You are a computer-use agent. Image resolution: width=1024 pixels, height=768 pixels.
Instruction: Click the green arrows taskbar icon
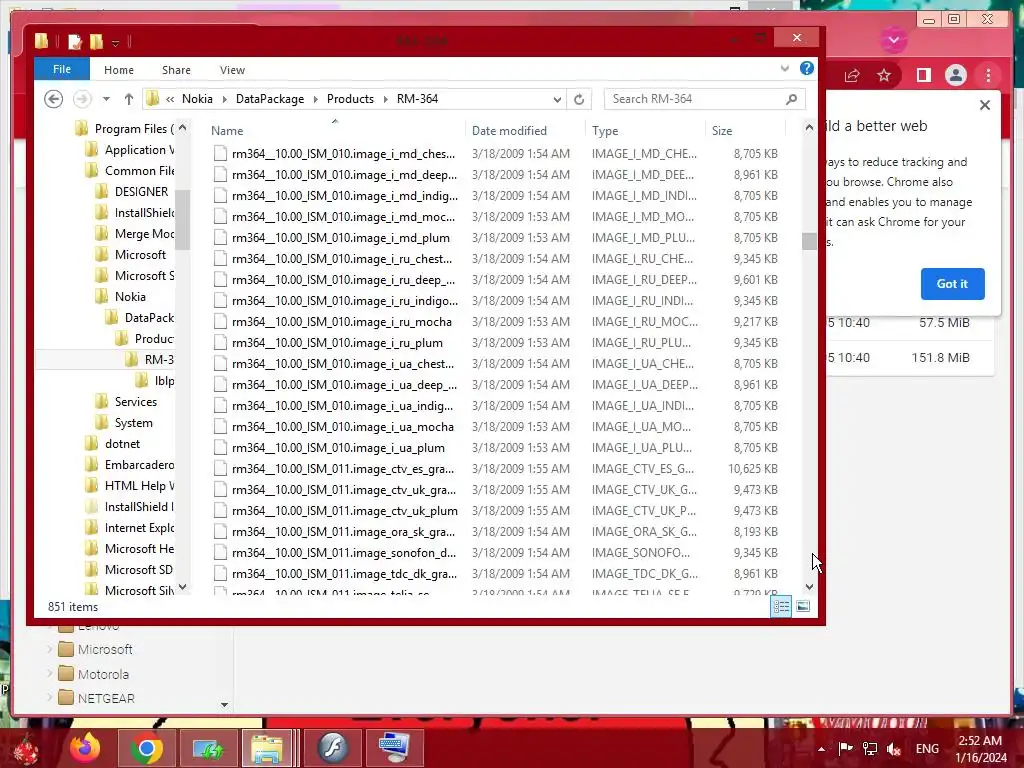pos(208,748)
